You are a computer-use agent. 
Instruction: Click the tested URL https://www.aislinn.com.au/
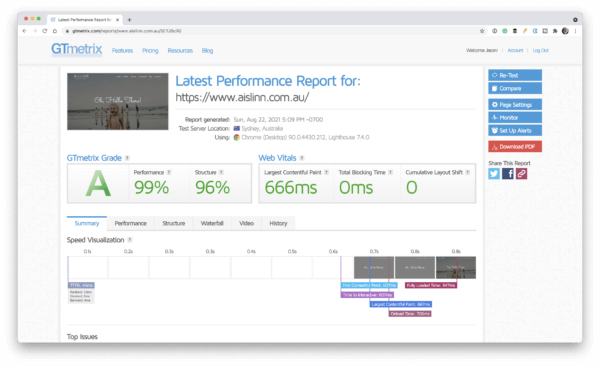[242, 97]
